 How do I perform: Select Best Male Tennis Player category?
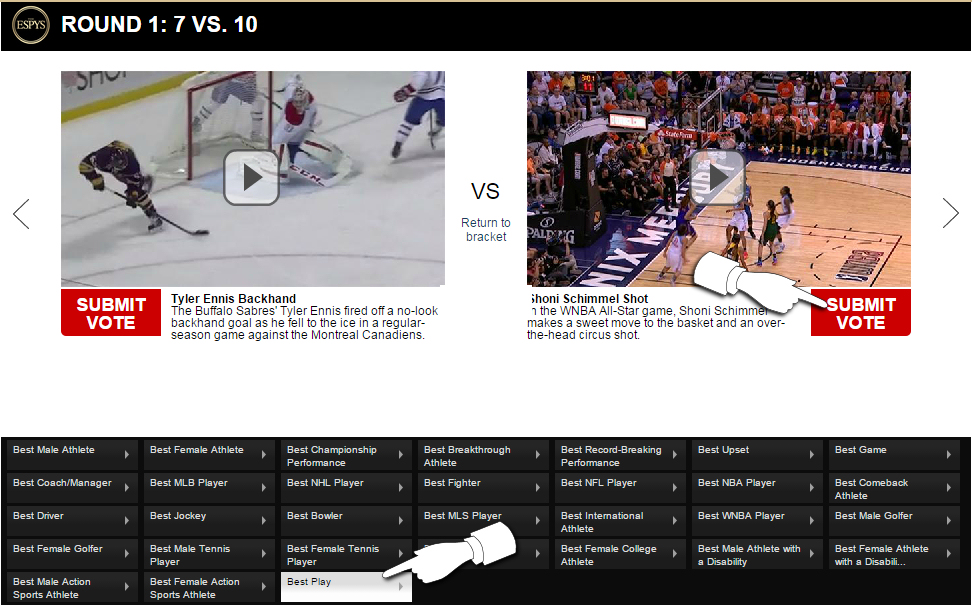pos(209,553)
